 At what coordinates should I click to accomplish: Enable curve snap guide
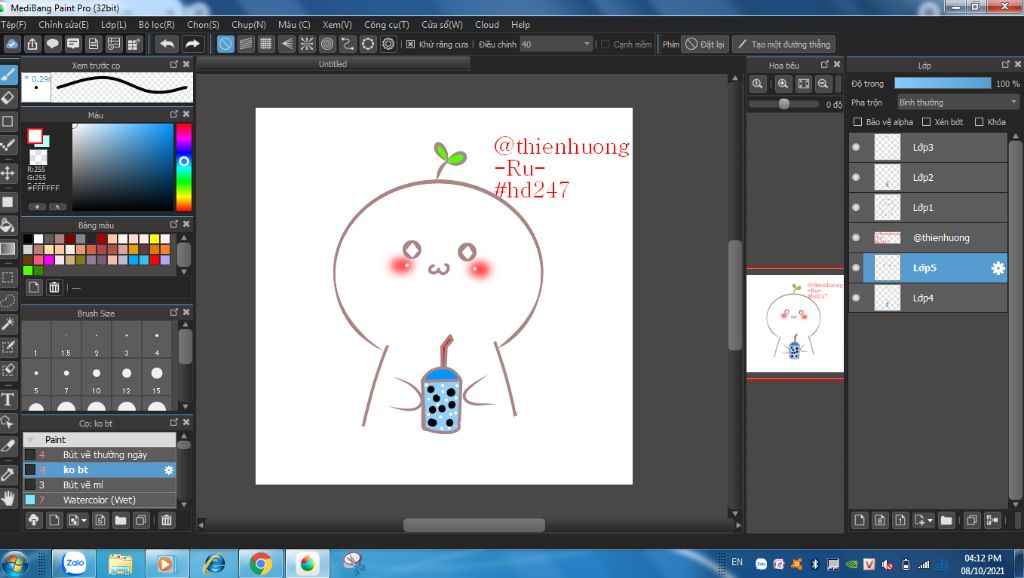tap(347, 44)
